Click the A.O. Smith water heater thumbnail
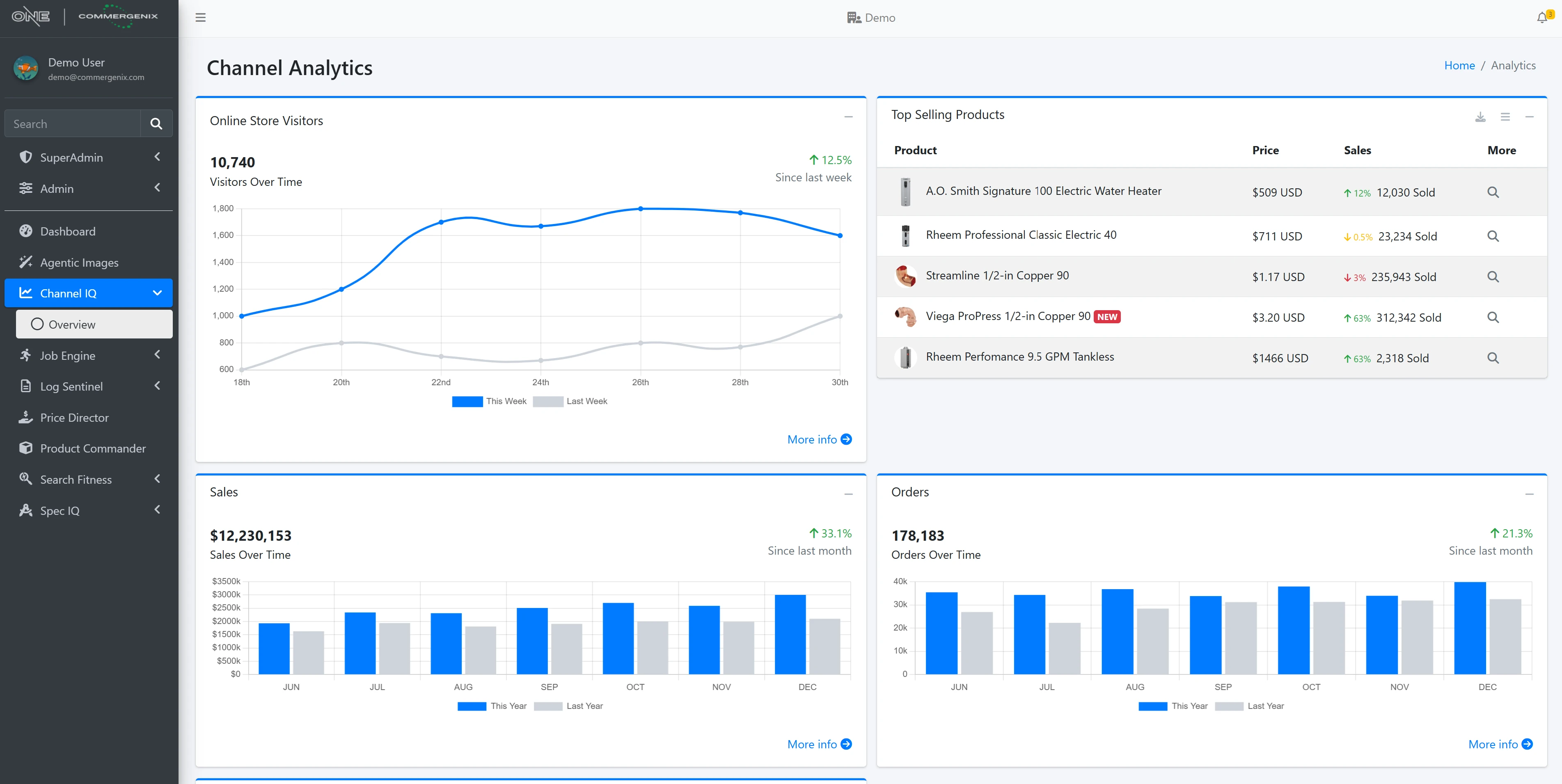Viewport: 1562px width, 784px height. tap(905, 192)
